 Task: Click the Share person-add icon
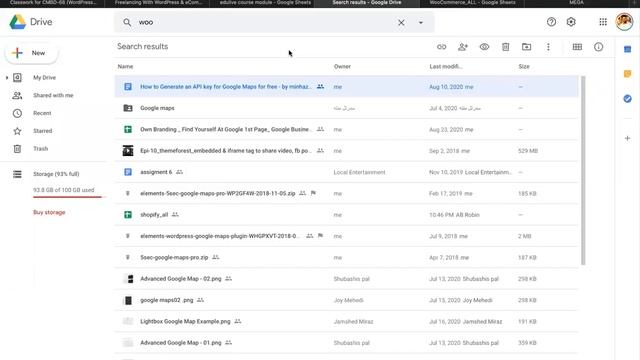point(463,47)
